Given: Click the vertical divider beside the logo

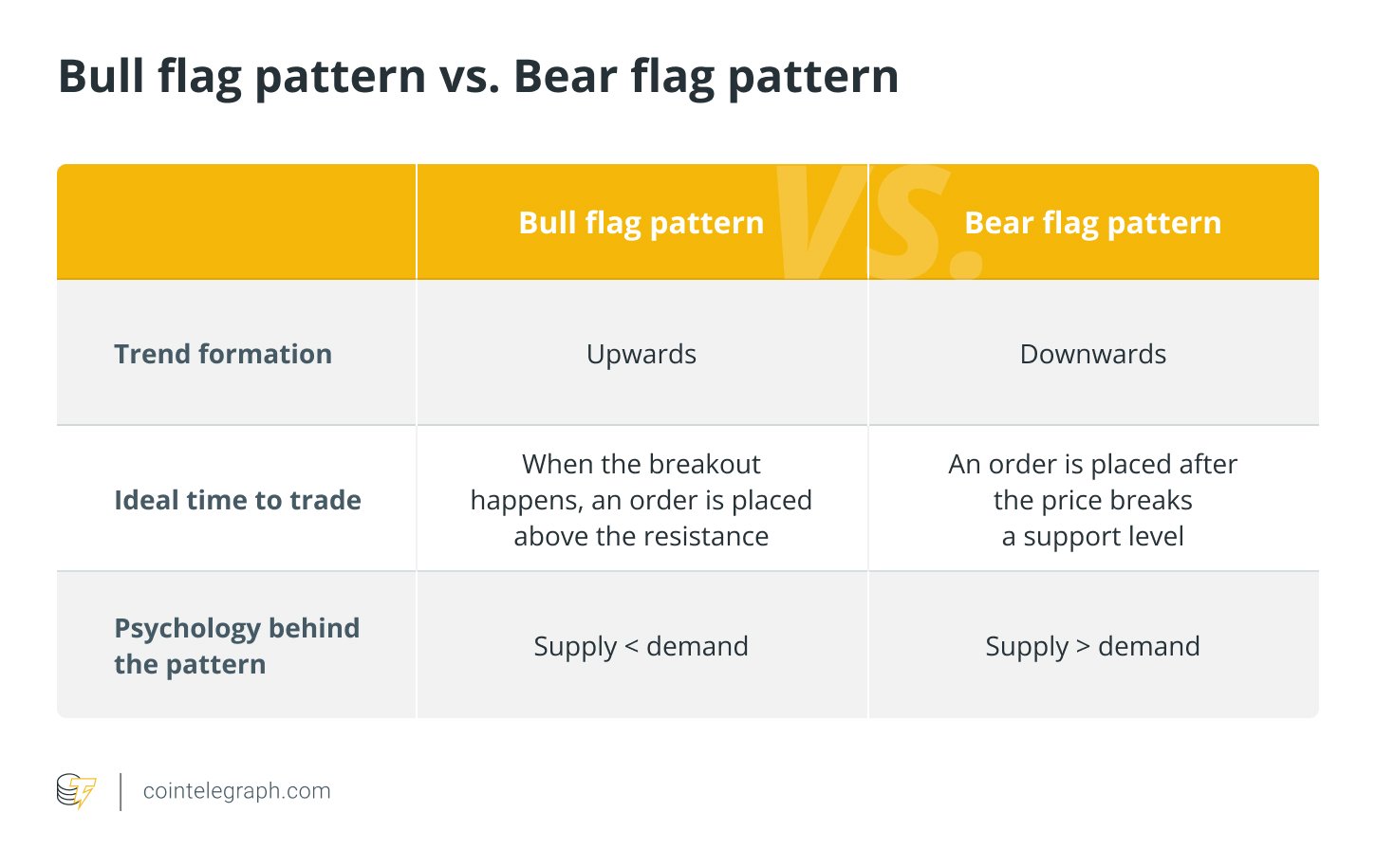Looking at the screenshot, I should click(121, 791).
